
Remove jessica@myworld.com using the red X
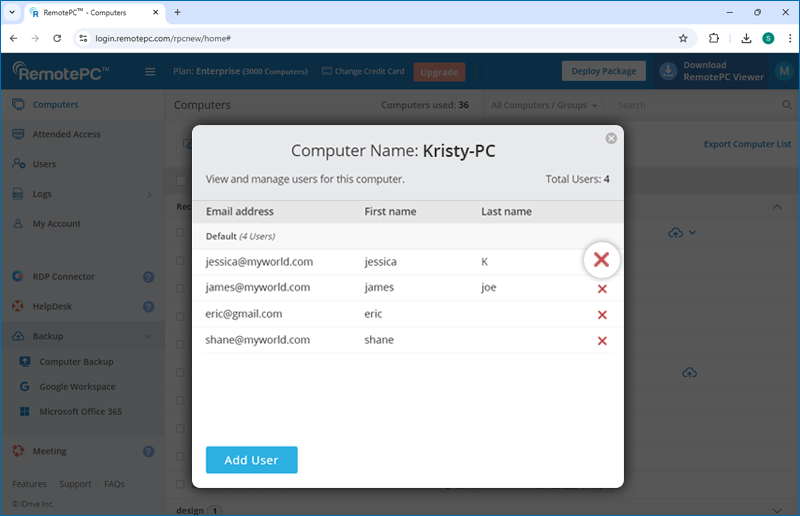tap(601, 261)
